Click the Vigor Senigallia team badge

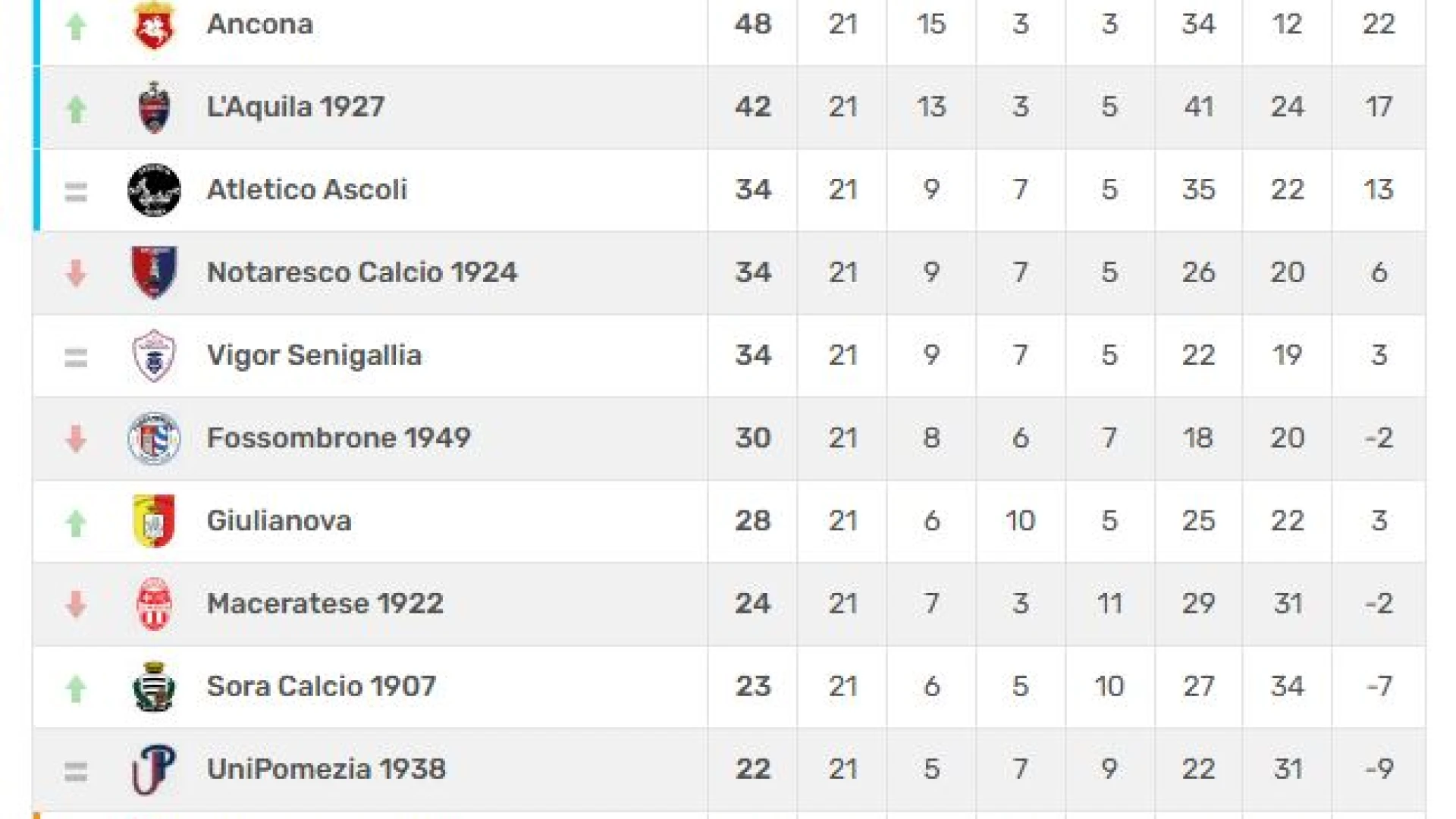click(154, 355)
